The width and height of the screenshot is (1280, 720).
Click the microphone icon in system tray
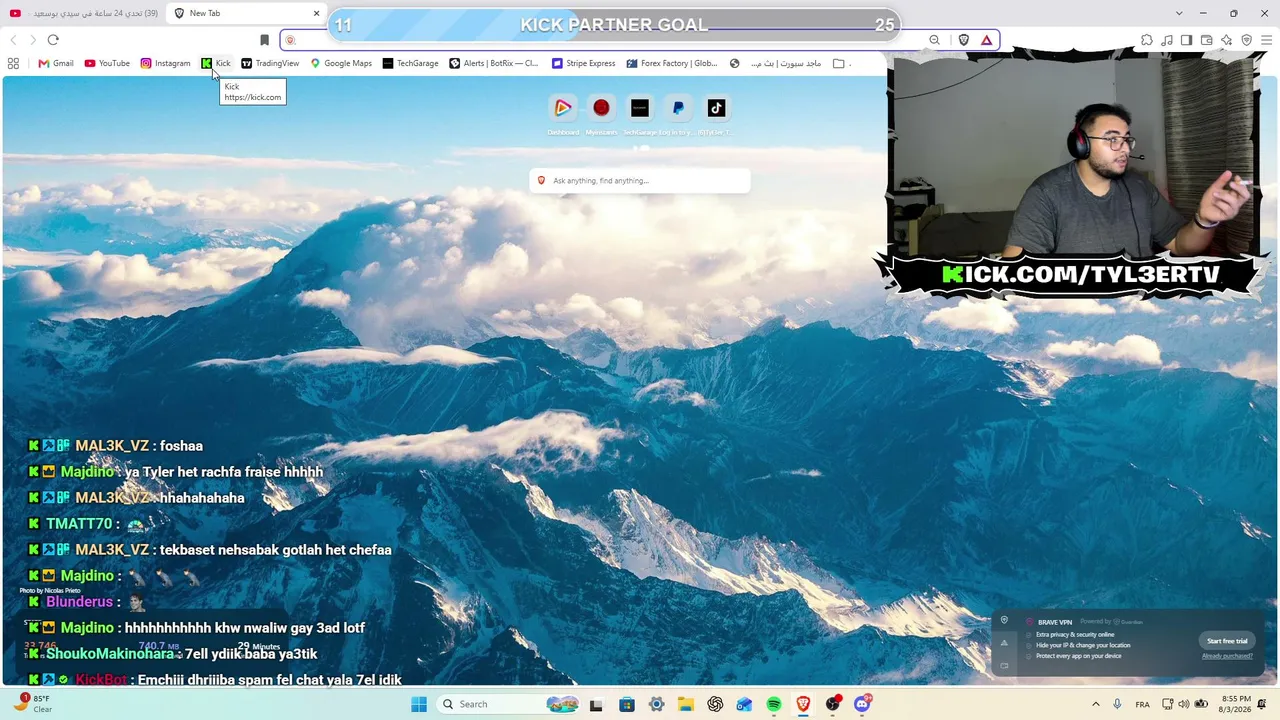[x=1118, y=704]
